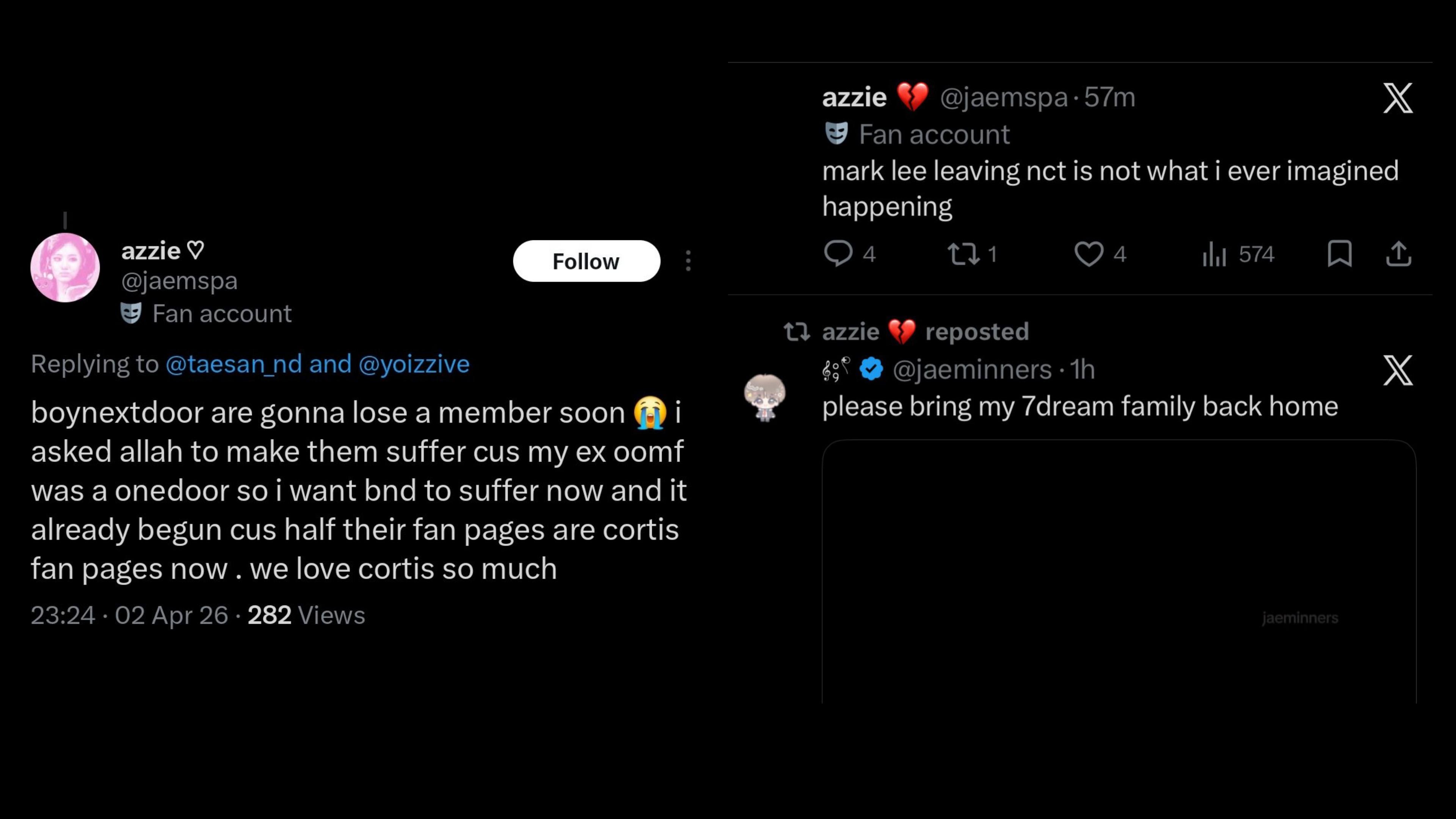Click the 23:24 · 02 Apr 26 timestamp

(x=129, y=615)
